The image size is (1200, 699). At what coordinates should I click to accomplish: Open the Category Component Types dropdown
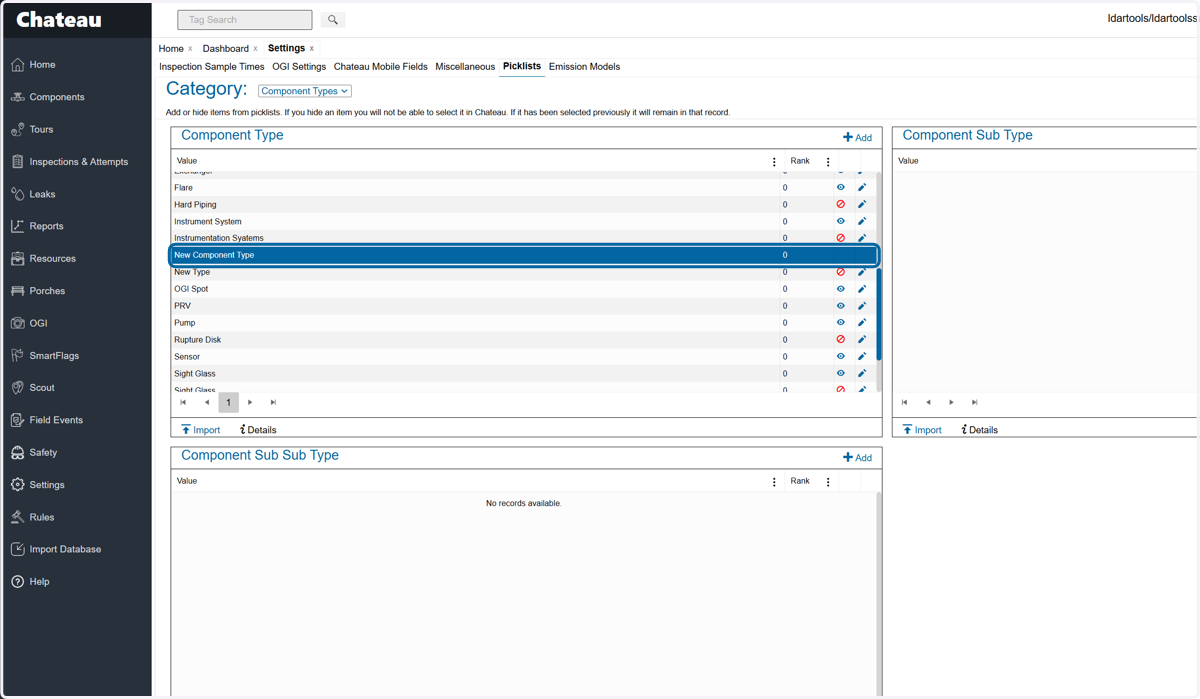click(304, 91)
